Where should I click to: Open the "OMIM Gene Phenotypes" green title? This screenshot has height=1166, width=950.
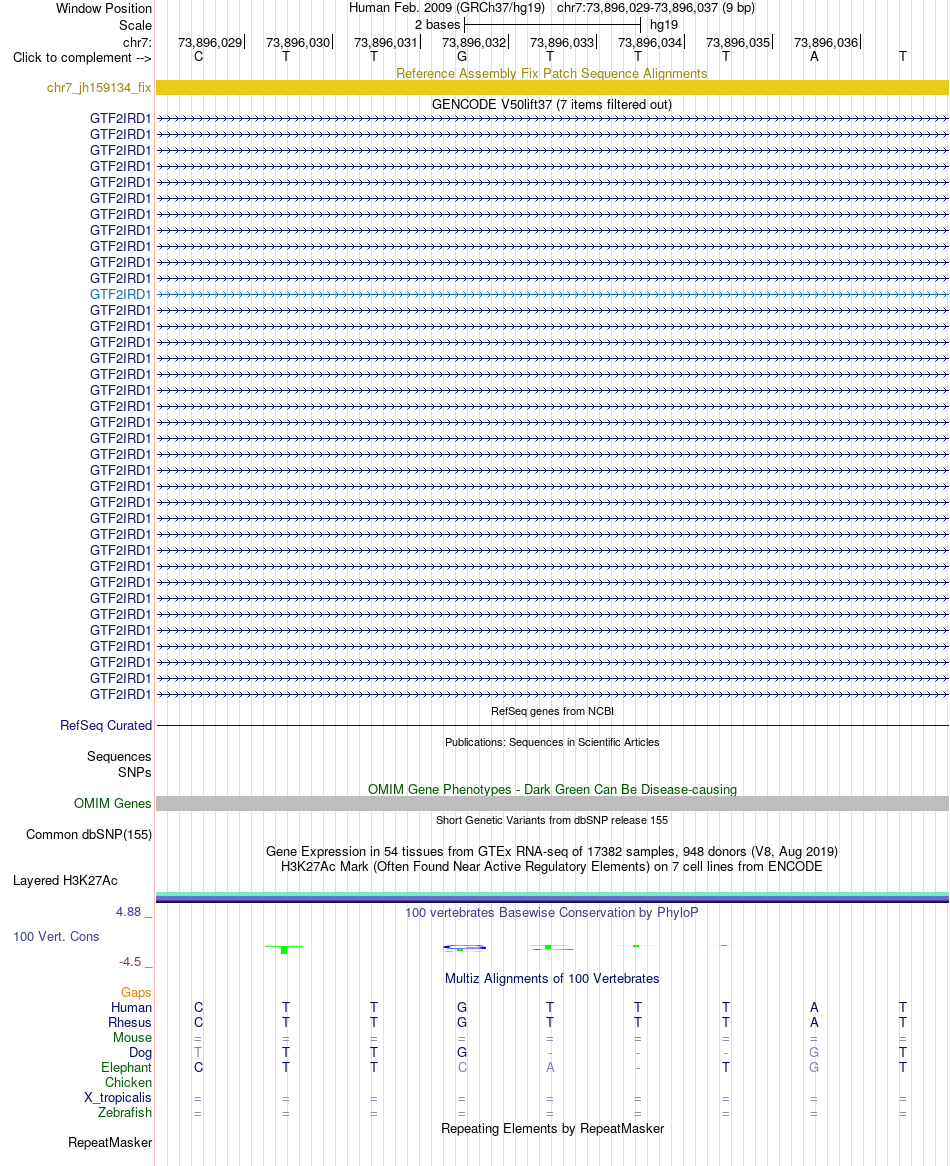pyautogui.click(x=552, y=789)
